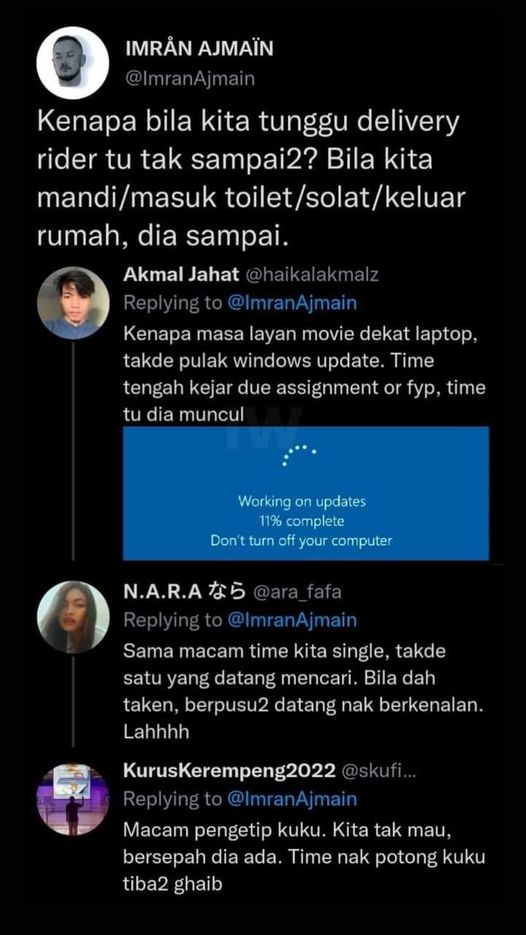
Task: Open the N.A.R.A profile avatar
Action: tap(73, 617)
